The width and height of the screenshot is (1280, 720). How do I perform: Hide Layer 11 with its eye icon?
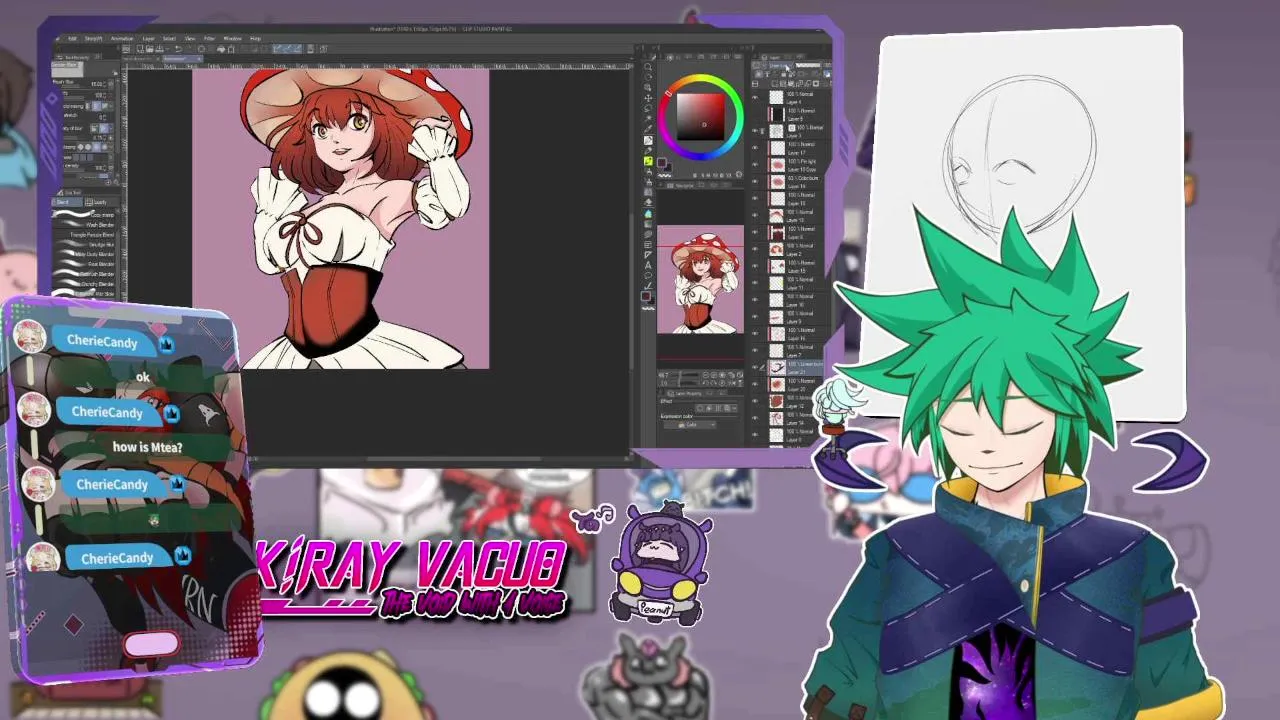(x=755, y=282)
